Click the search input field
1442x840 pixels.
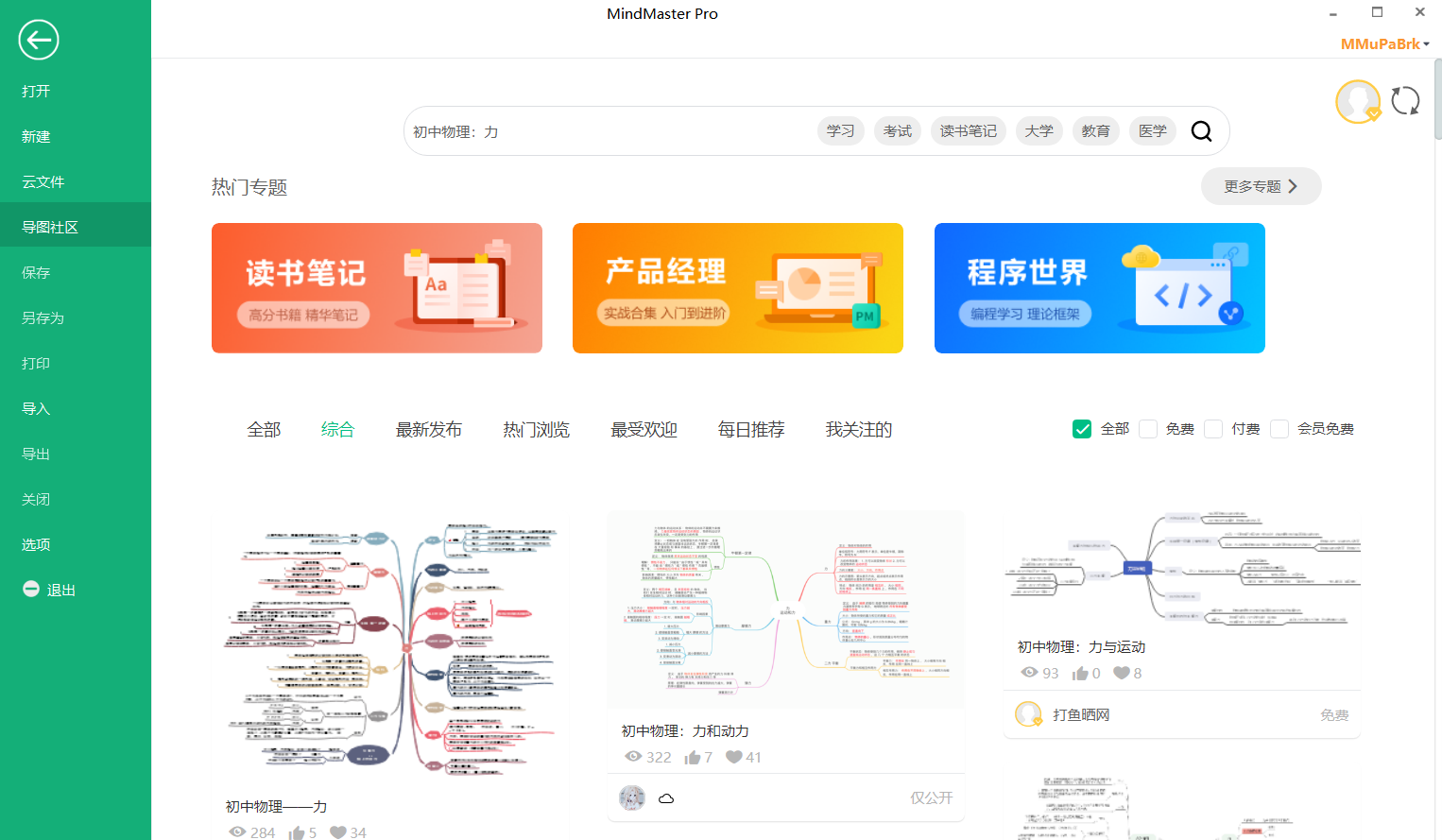click(x=609, y=131)
